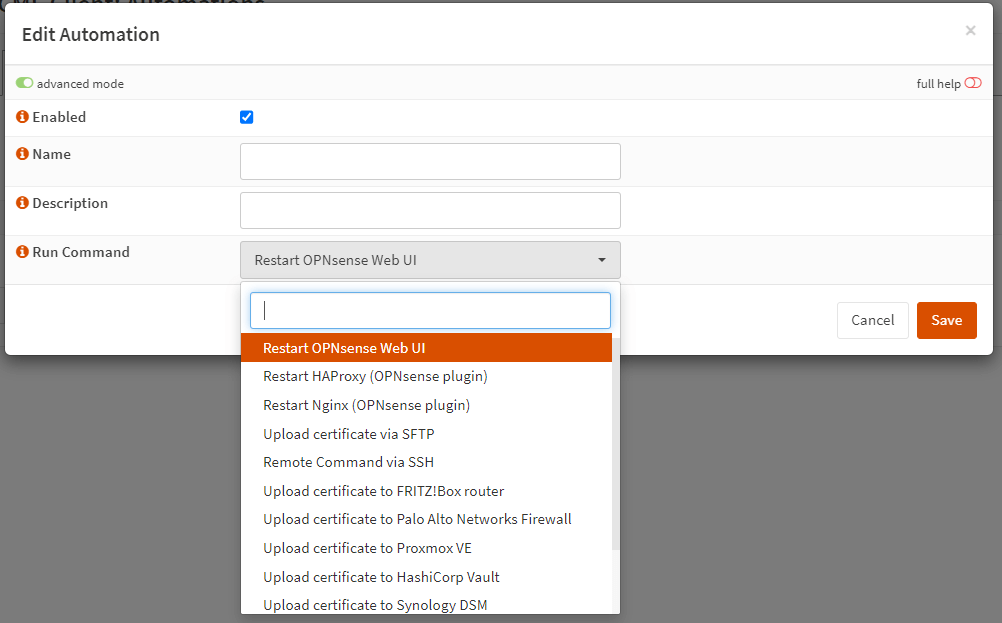Click the info icon beside Description
1002x623 pixels.
coord(22,203)
